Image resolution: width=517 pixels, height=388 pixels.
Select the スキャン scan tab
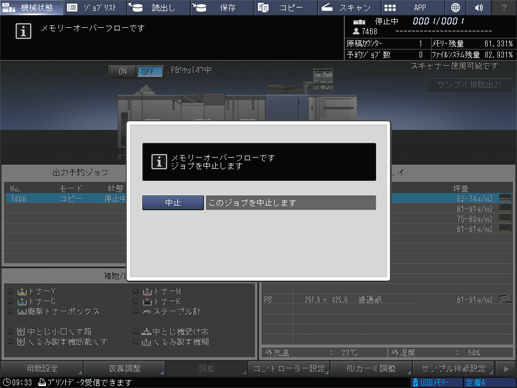(x=348, y=7)
